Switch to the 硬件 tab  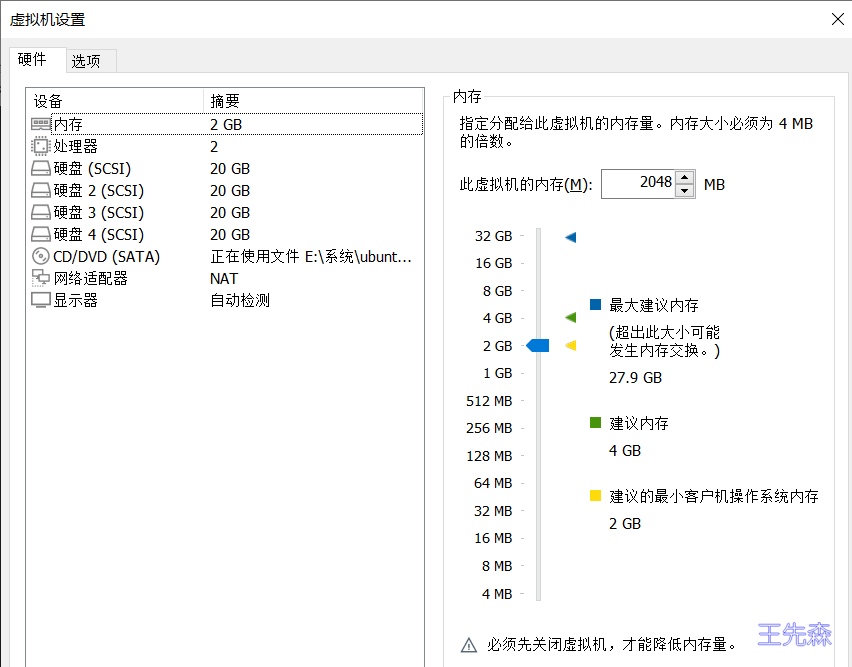(x=33, y=60)
